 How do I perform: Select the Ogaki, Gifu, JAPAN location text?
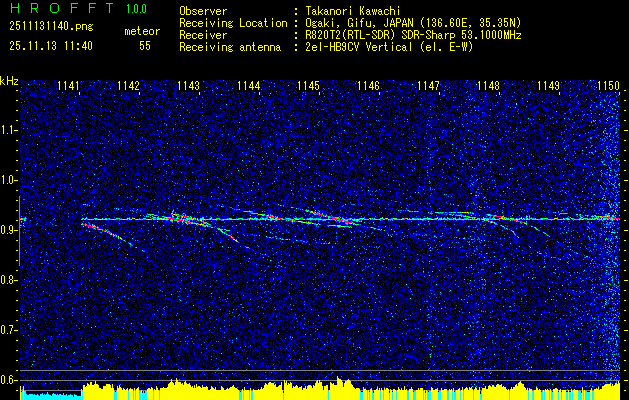[413, 23]
